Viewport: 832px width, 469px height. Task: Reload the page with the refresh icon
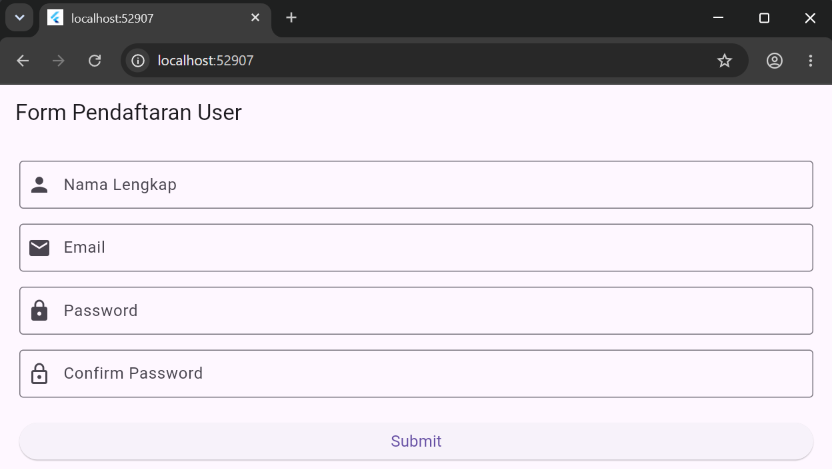click(x=94, y=60)
